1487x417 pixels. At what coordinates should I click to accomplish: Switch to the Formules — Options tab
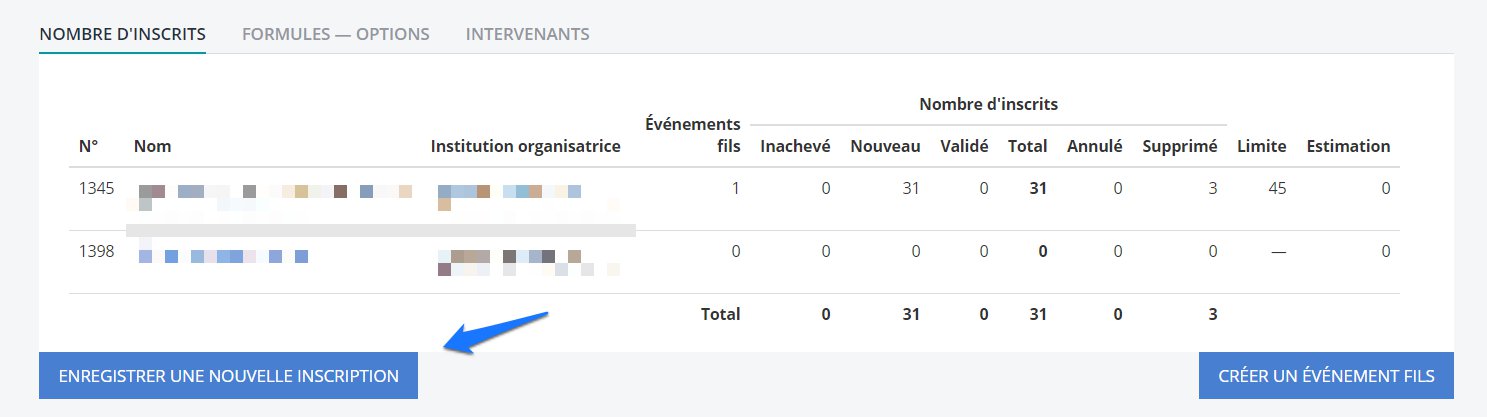coord(335,34)
